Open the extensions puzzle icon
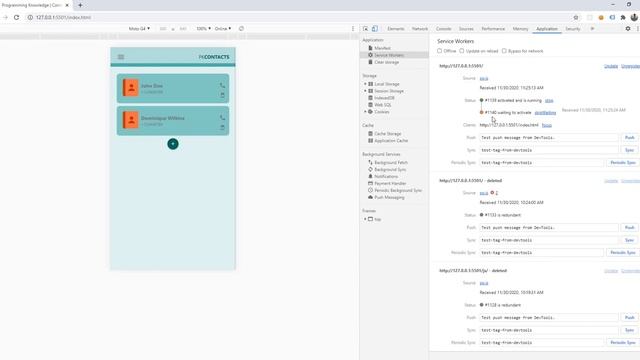The width and height of the screenshot is (640, 360). point(623,18)
